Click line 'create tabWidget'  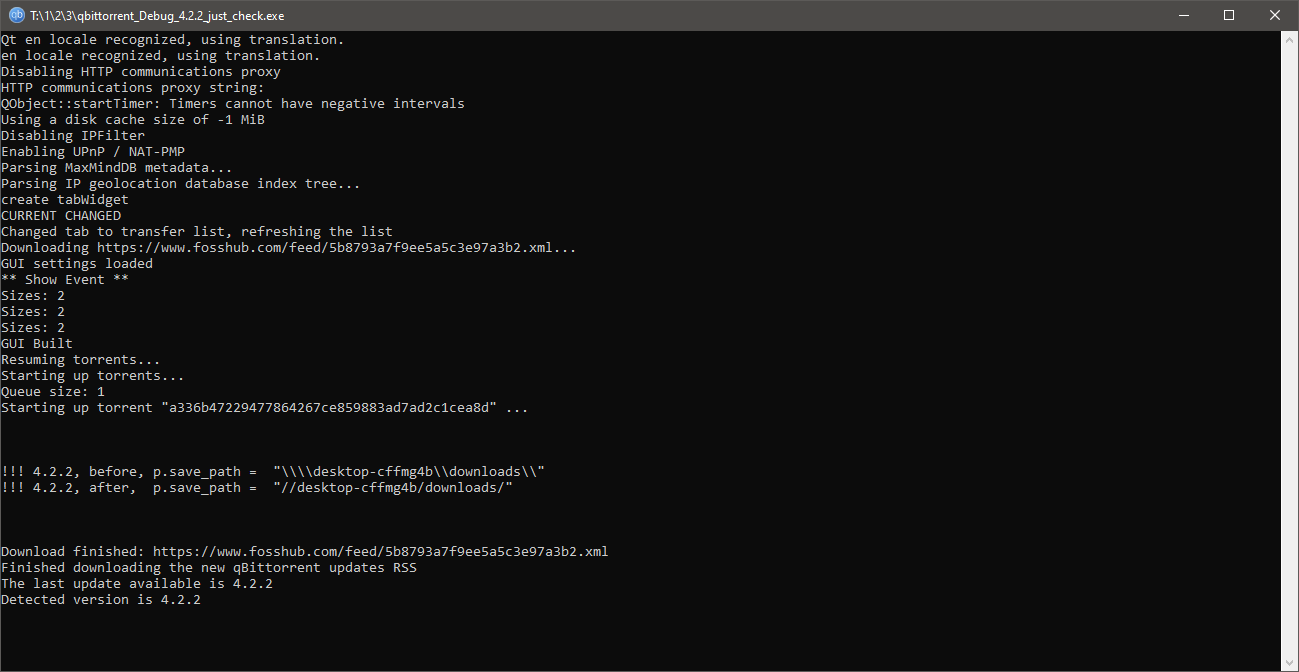65,200
